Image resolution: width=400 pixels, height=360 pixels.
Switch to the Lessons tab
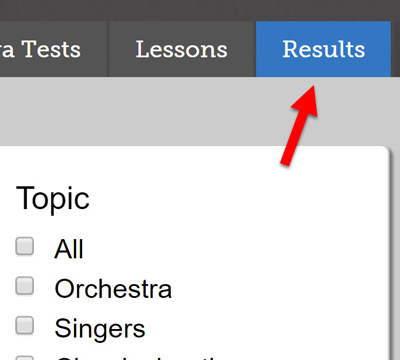[x=182, y=49]
